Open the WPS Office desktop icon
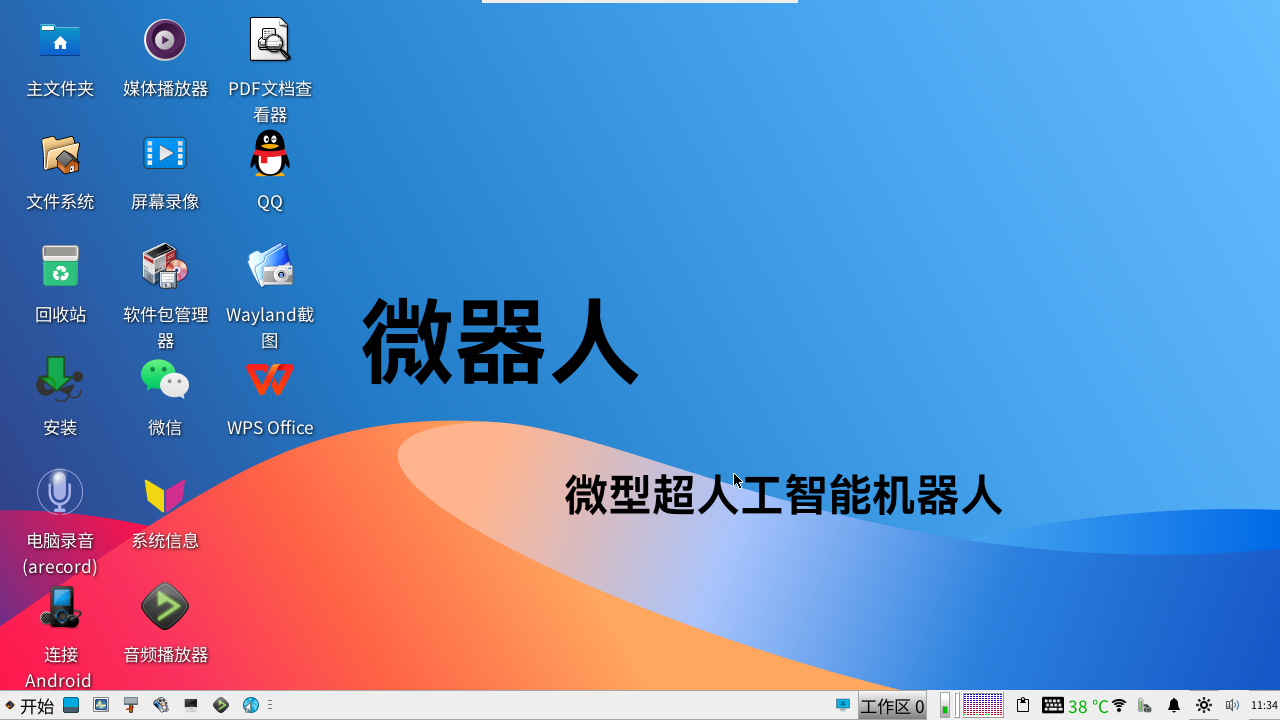The image size is (1280, 720). tap(270, 381)
